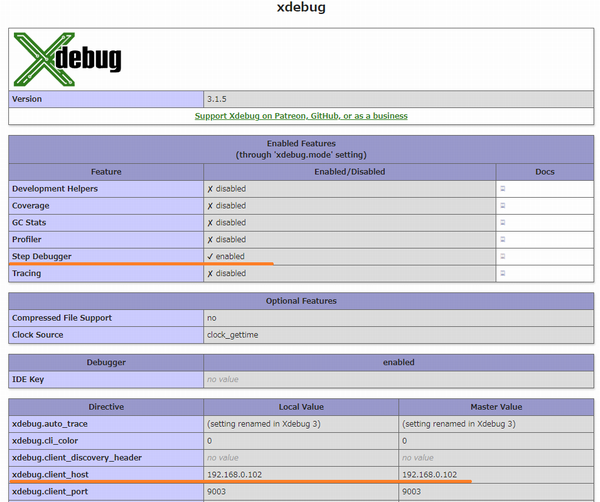
Task: Open the Support Xdebug on Patreon link
Action: point(301,116)
